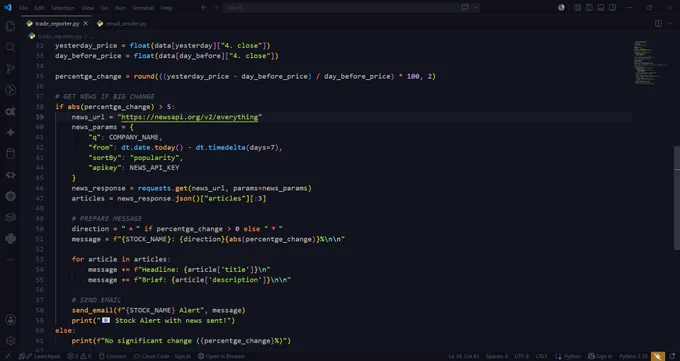This screenshot has height=361, width=680.
Task: Toggle the Secondary Side Bar
Action: (x=612, y=7)
